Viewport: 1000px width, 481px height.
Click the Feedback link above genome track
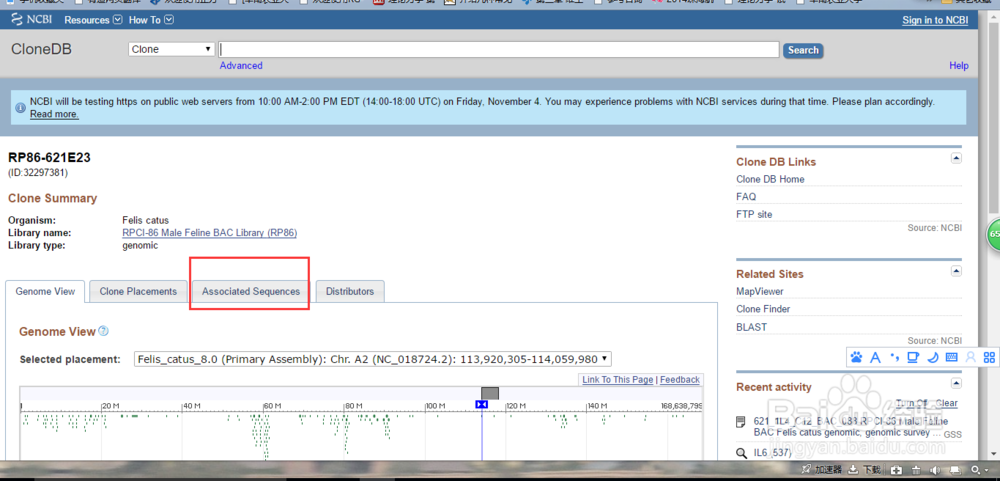(x=680, y=380)
